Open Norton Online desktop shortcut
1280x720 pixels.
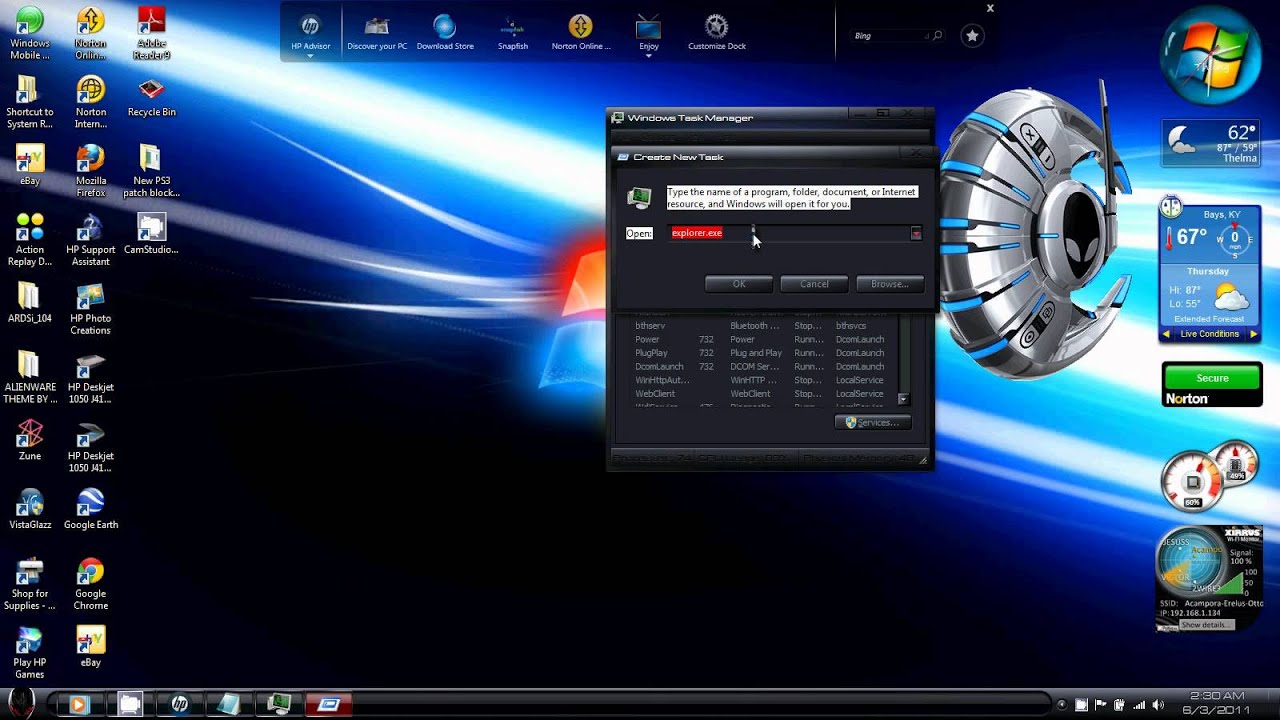point(90,33)
